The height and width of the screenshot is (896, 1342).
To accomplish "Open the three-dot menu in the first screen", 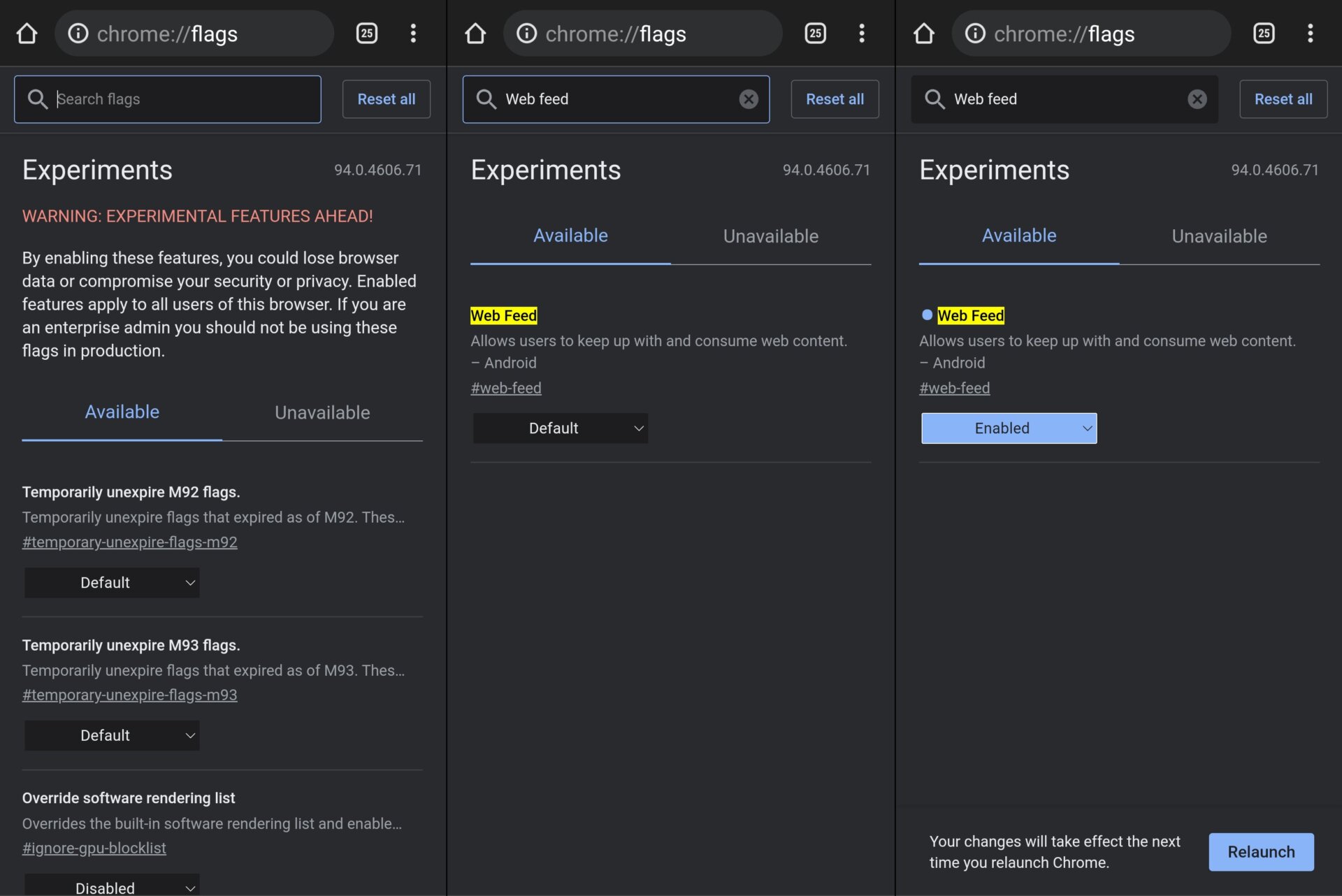I will [414, 33].
